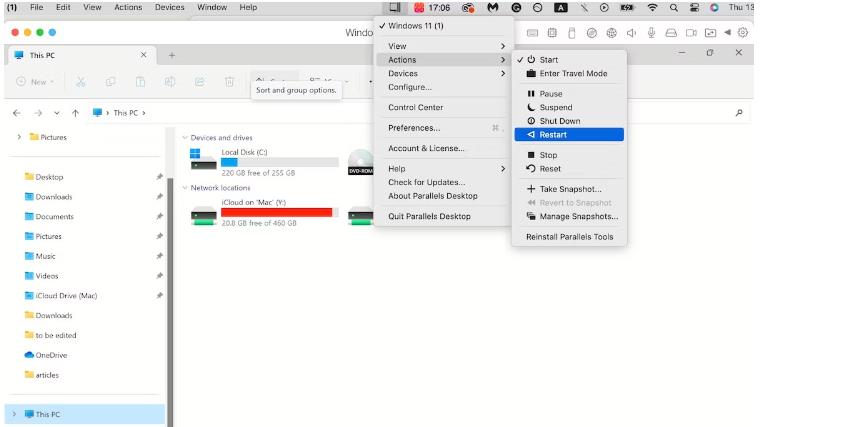The height and width of the screenshot is (427, 854).
Task: Go up one level with the up arrow
Action: pos(75,113)
